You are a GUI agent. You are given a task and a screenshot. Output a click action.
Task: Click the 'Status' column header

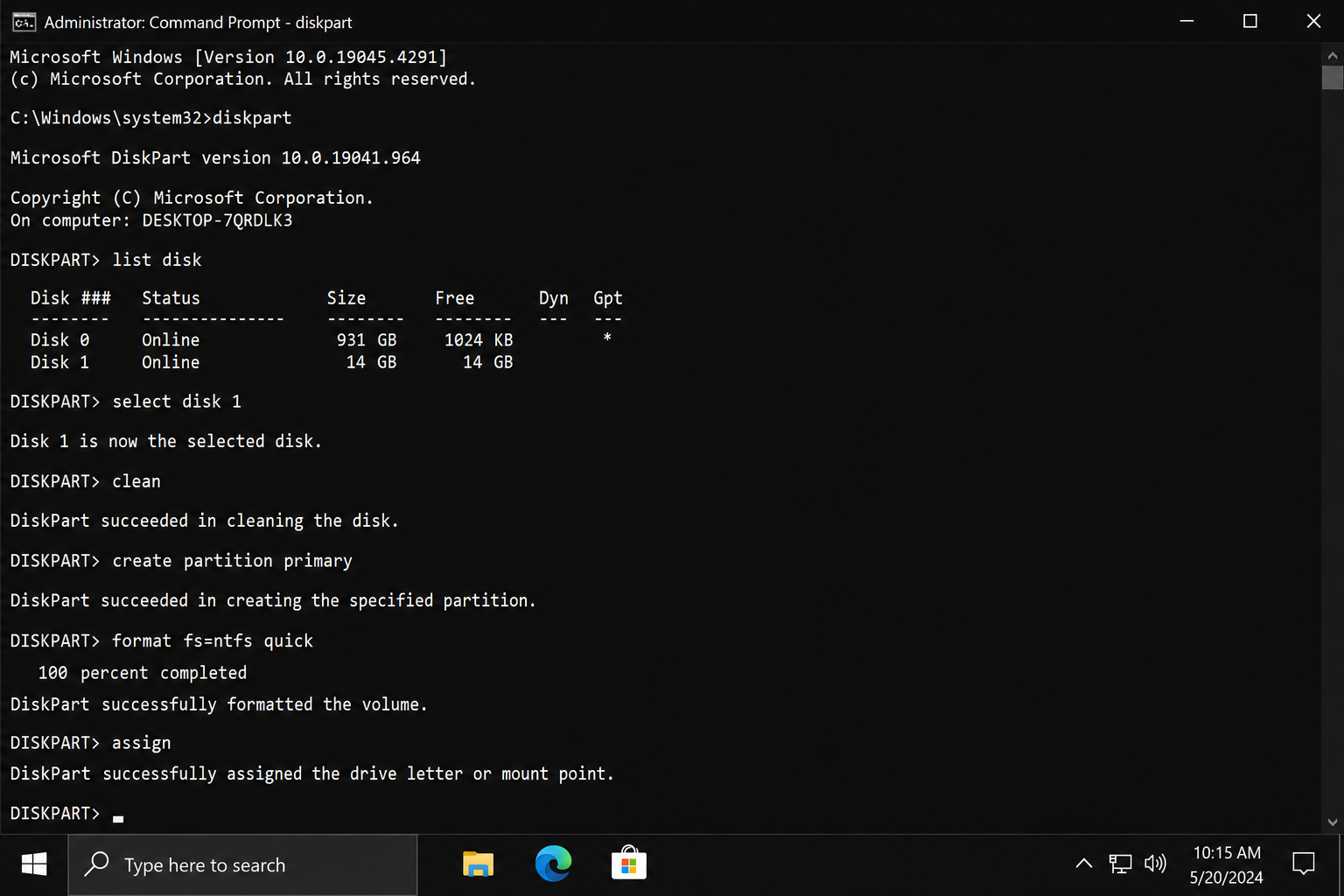coord(171,298)
